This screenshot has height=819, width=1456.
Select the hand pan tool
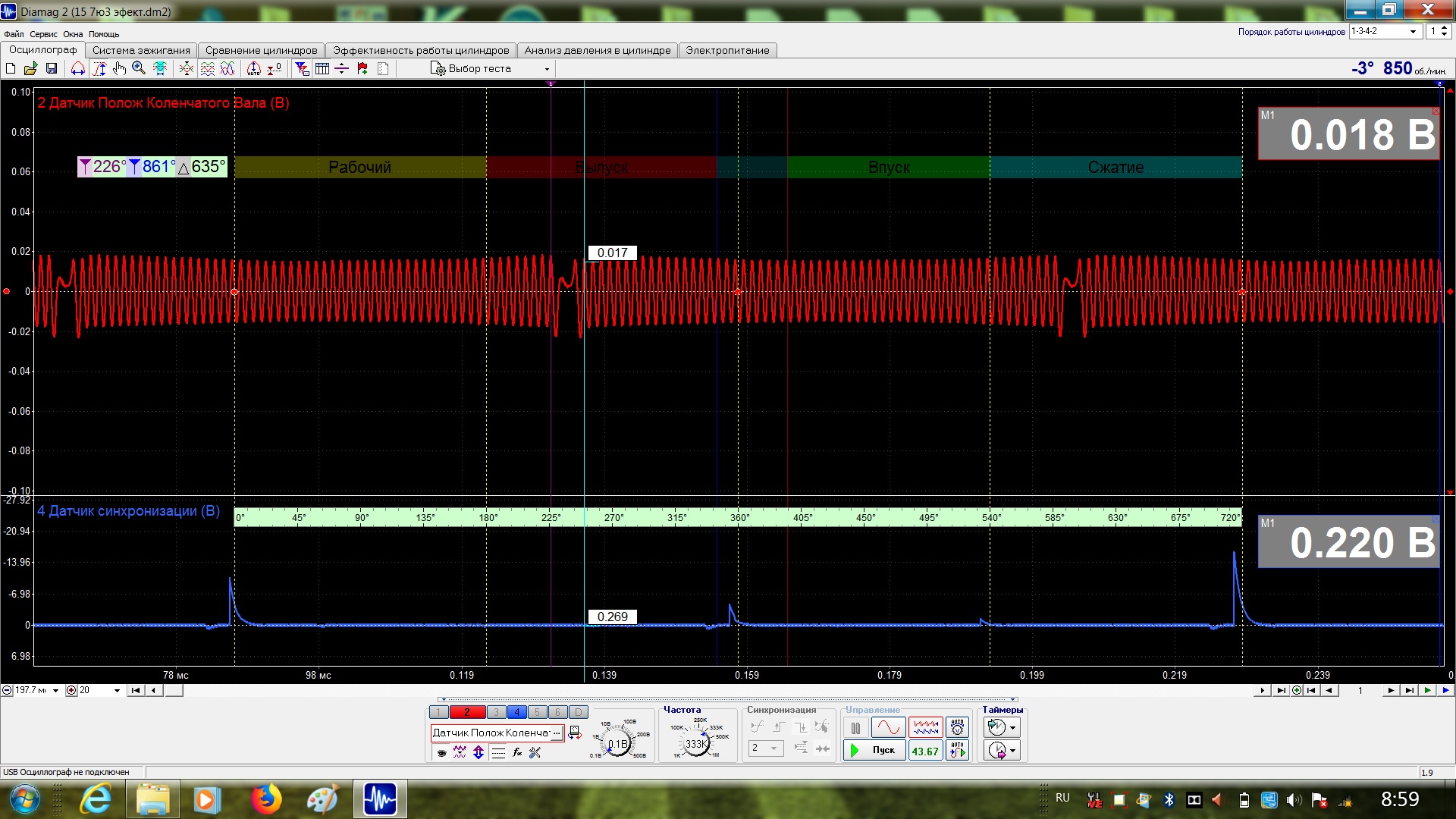pyautogui.click(x=119, y=69)
